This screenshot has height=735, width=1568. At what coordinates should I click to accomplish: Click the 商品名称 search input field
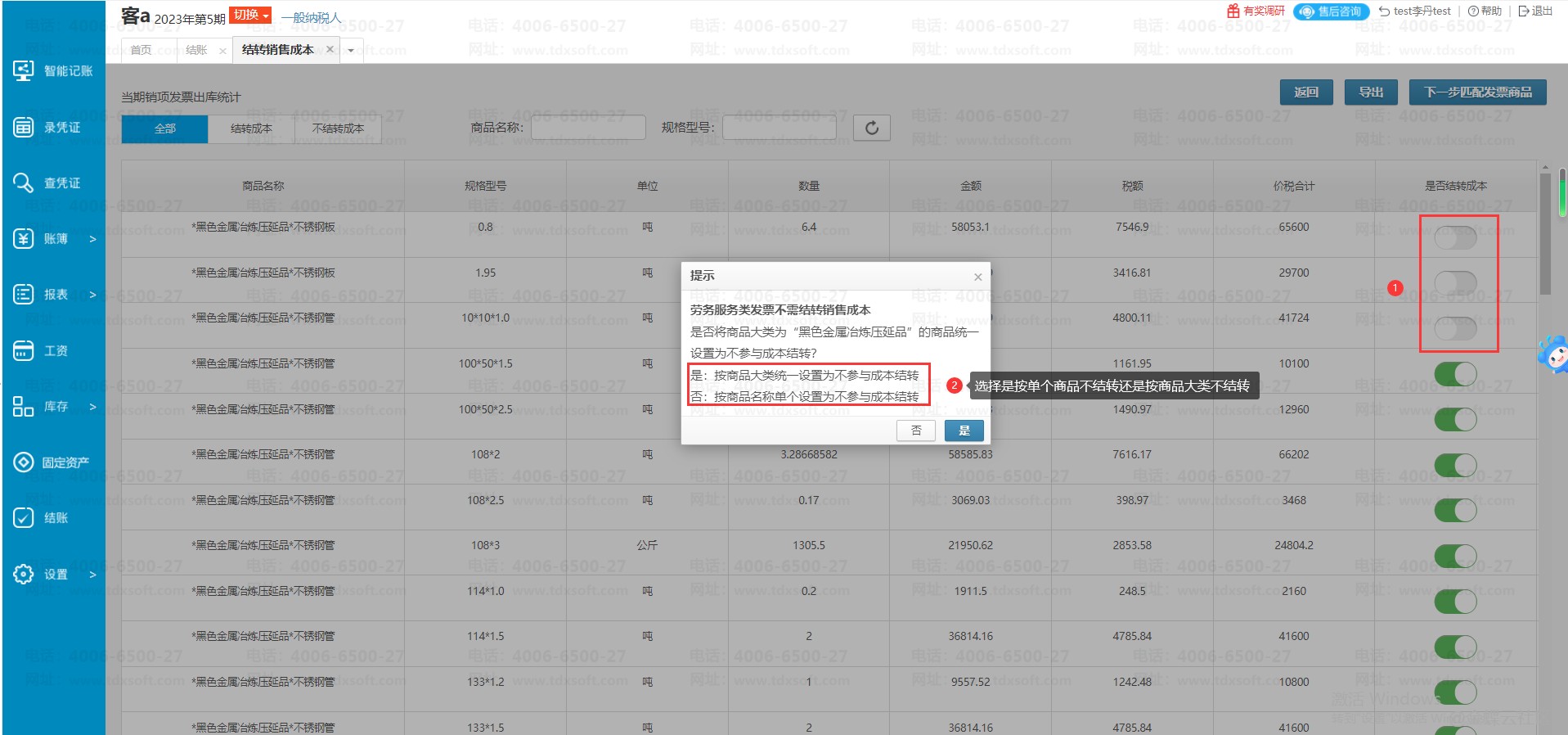587,128
